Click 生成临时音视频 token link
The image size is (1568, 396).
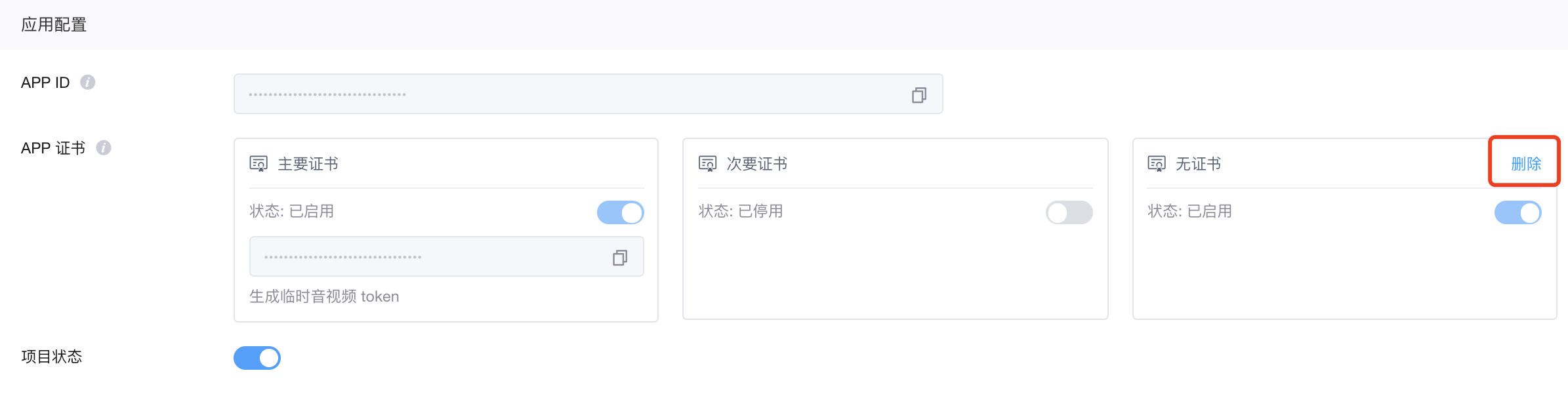click(x=324, y=296)
